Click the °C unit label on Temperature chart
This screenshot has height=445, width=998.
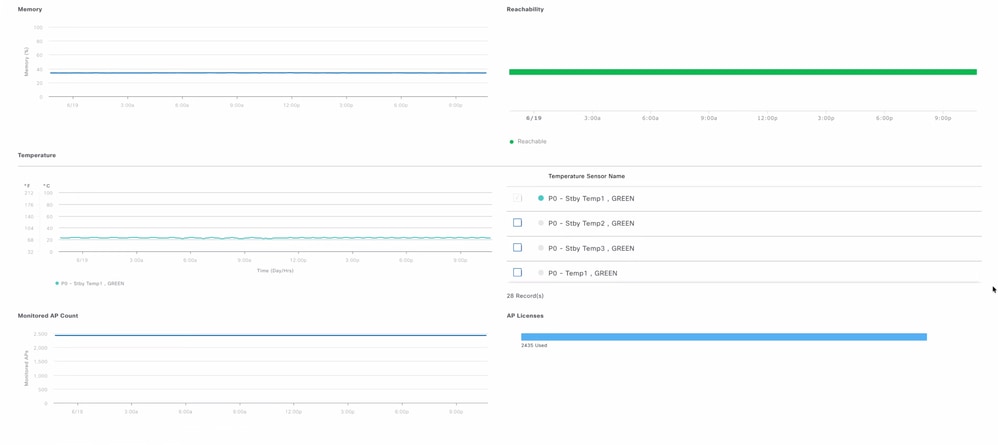[46, 185]
